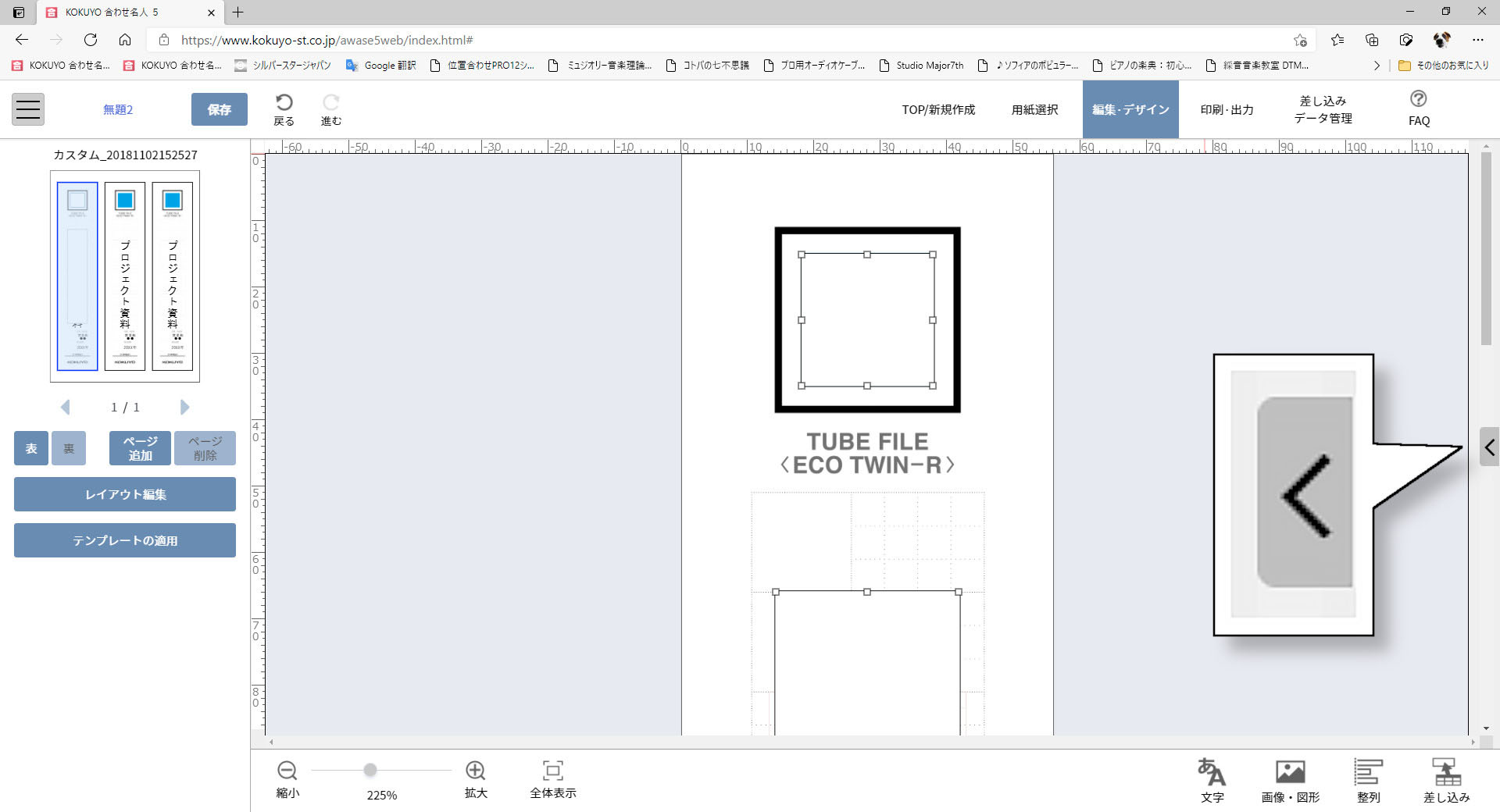
Task: Open the hamburger menu
Action: [28, 109]
